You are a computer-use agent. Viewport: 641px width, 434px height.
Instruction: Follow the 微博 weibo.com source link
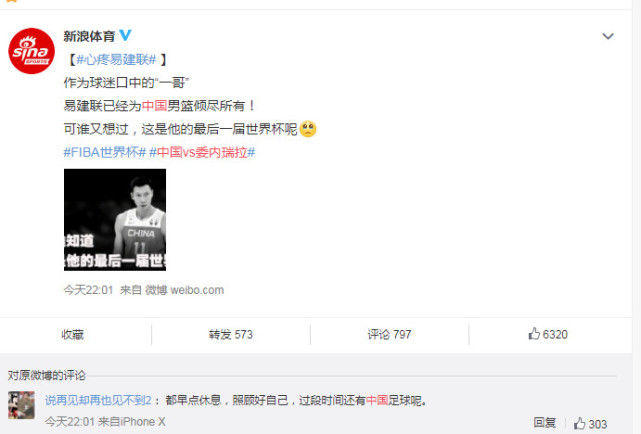(x=184, y=290)
